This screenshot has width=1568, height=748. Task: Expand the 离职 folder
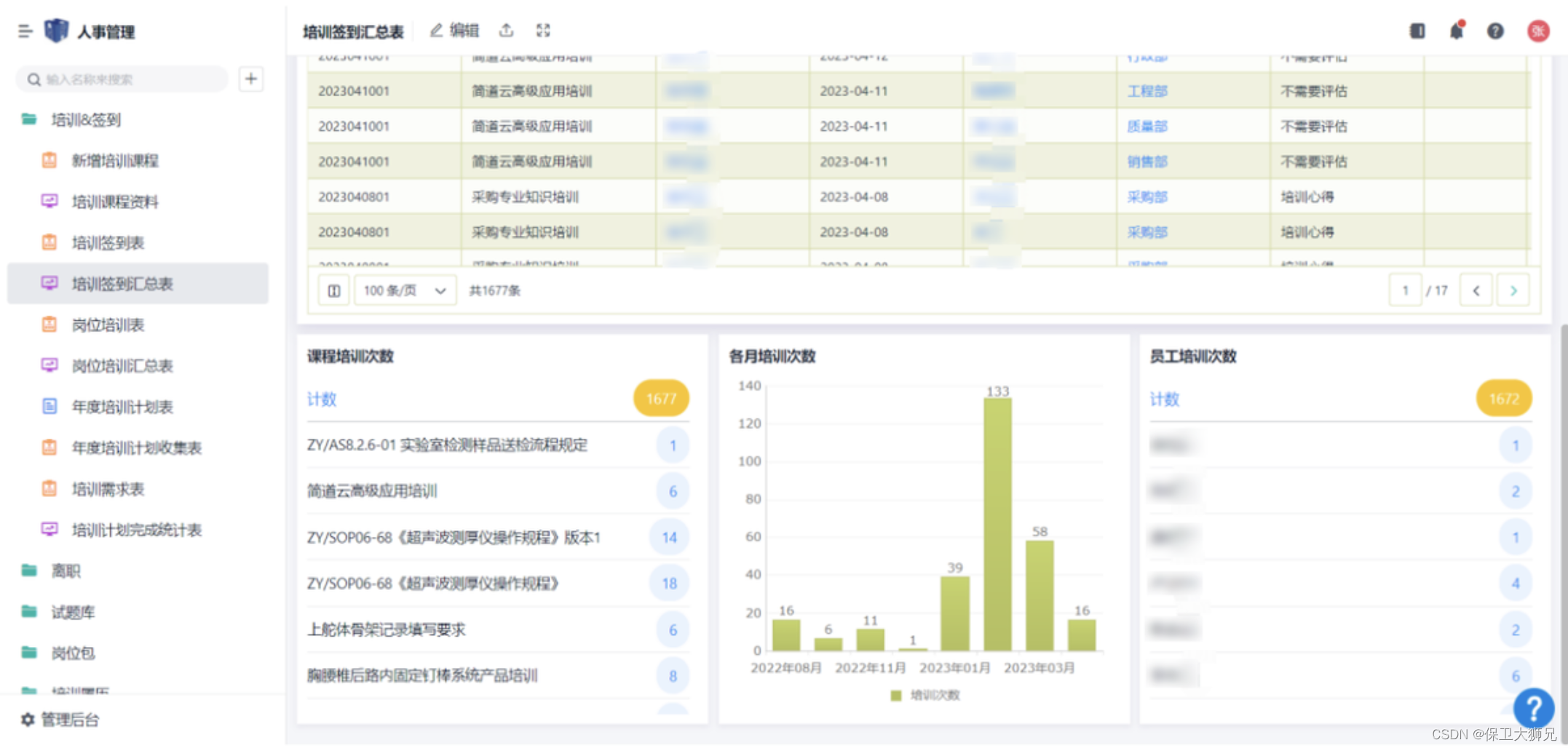click(66, 571)
